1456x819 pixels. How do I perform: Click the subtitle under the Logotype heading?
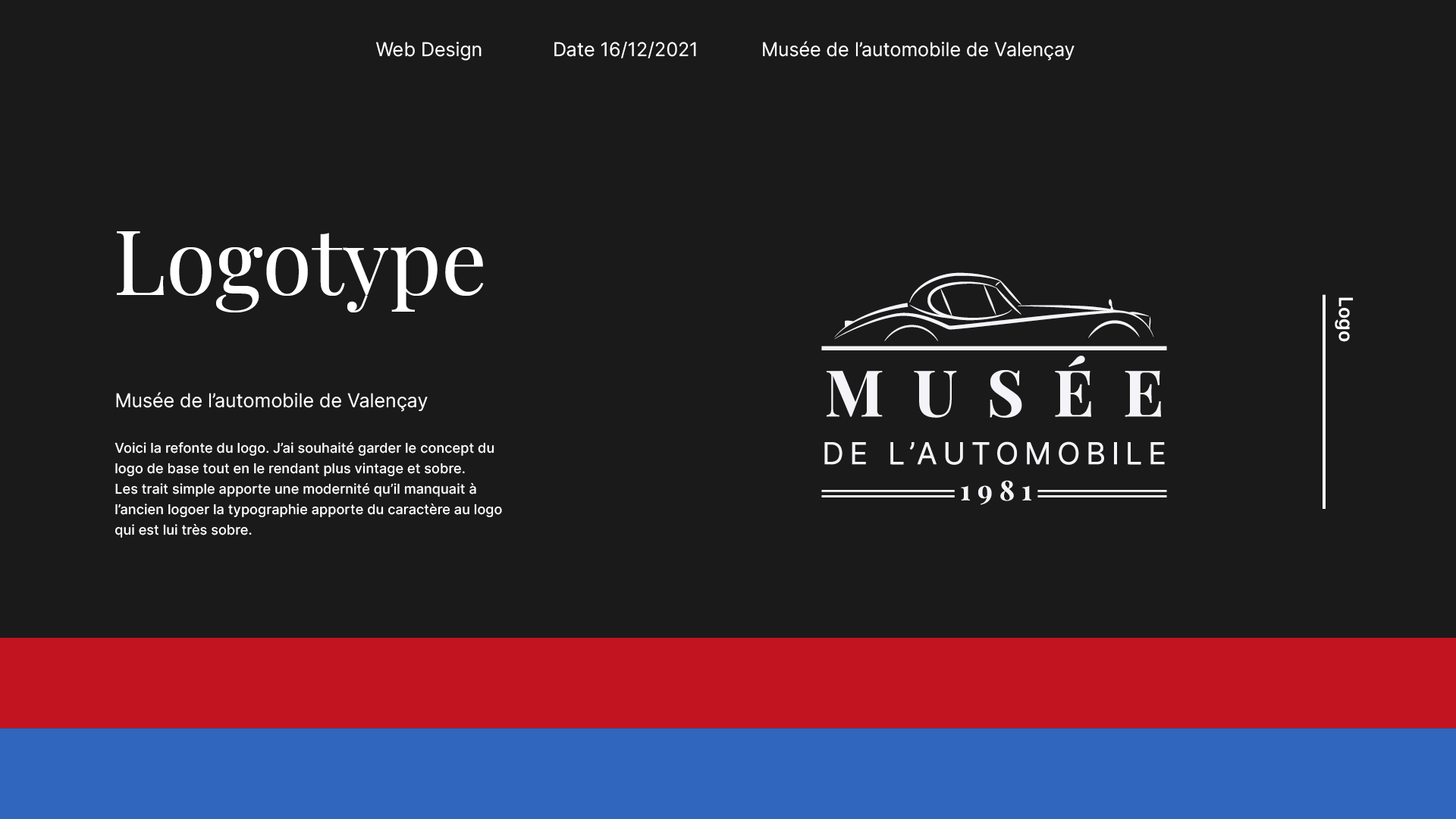pyautogui.click(x=271, y=400)
